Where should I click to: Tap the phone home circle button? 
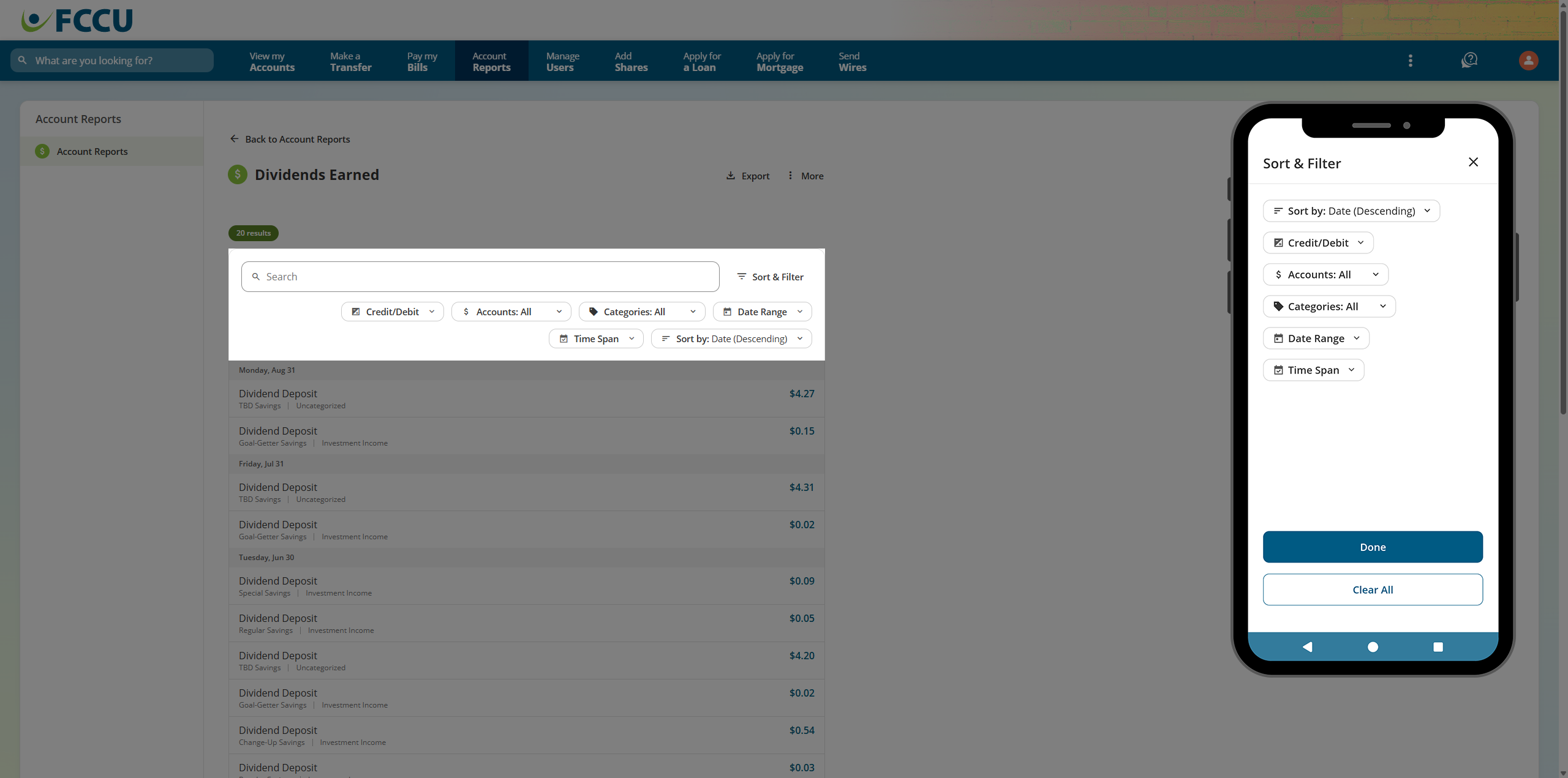tap(1373, 647)
